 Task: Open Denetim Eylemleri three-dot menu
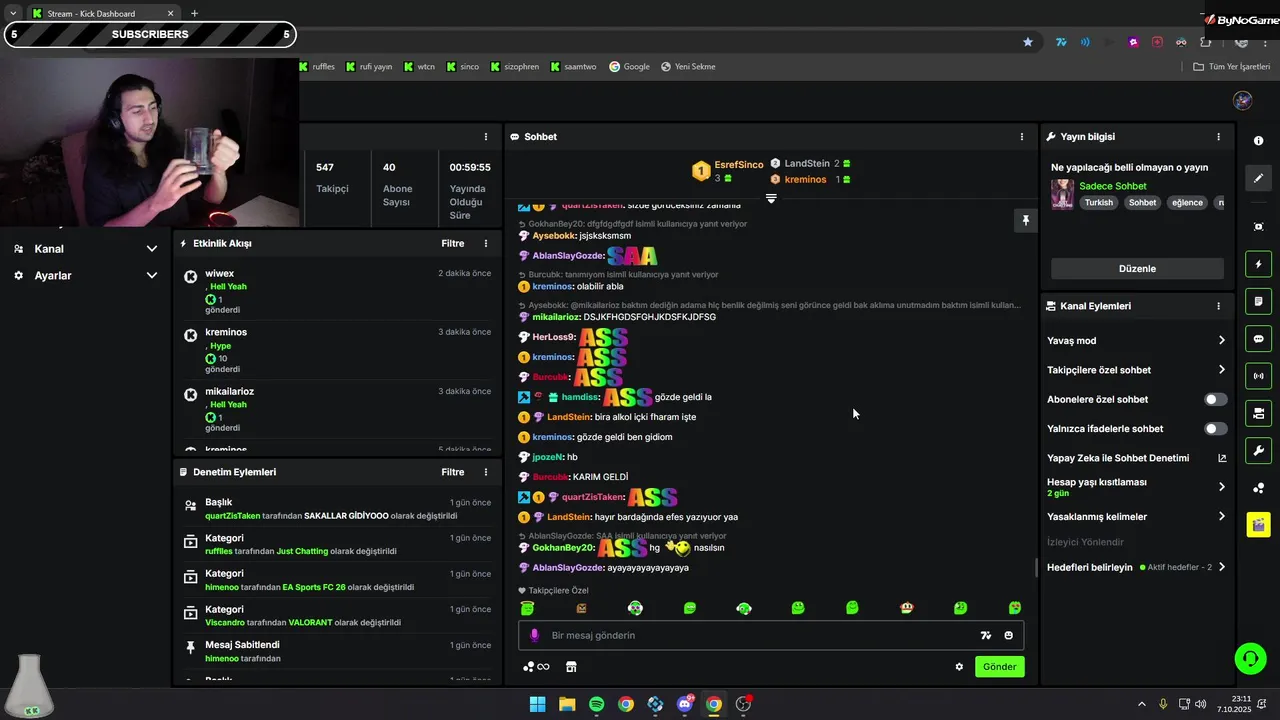[486, 472]
